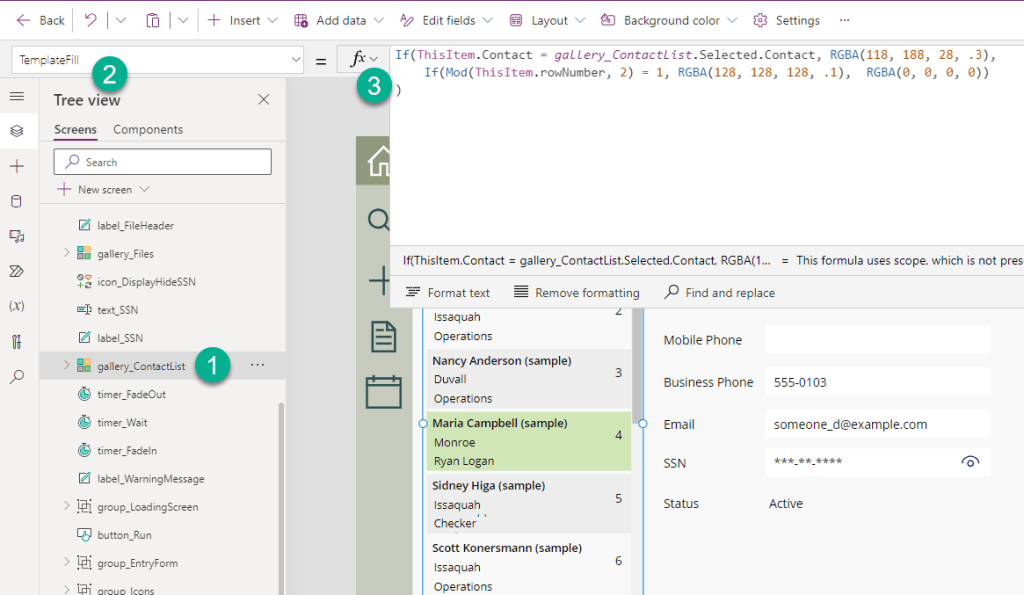Click Find and replace
Viewport: 1024px width, 595px height.
coord(720,293)
